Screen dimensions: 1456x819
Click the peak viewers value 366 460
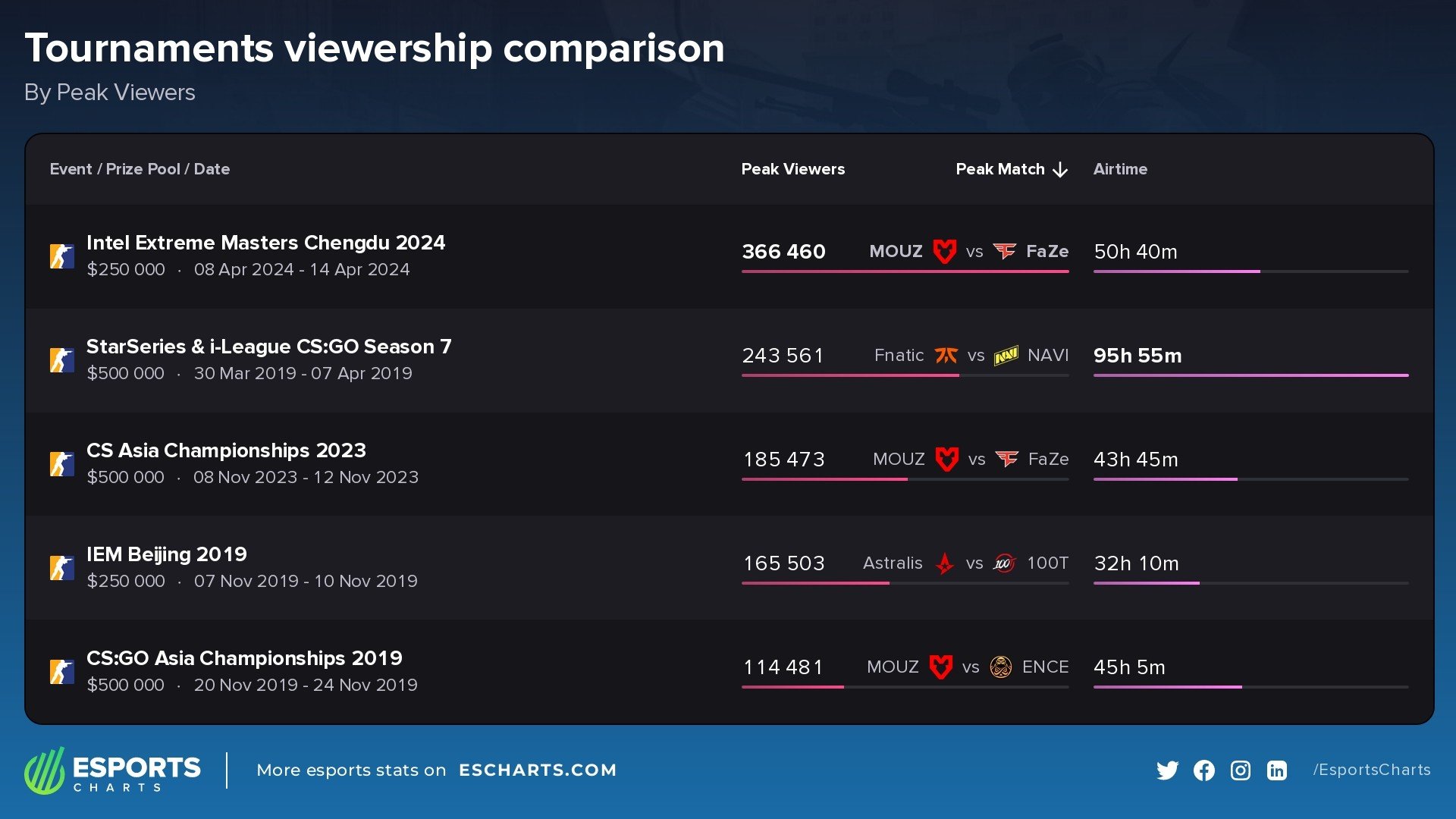tap(783, 252)
